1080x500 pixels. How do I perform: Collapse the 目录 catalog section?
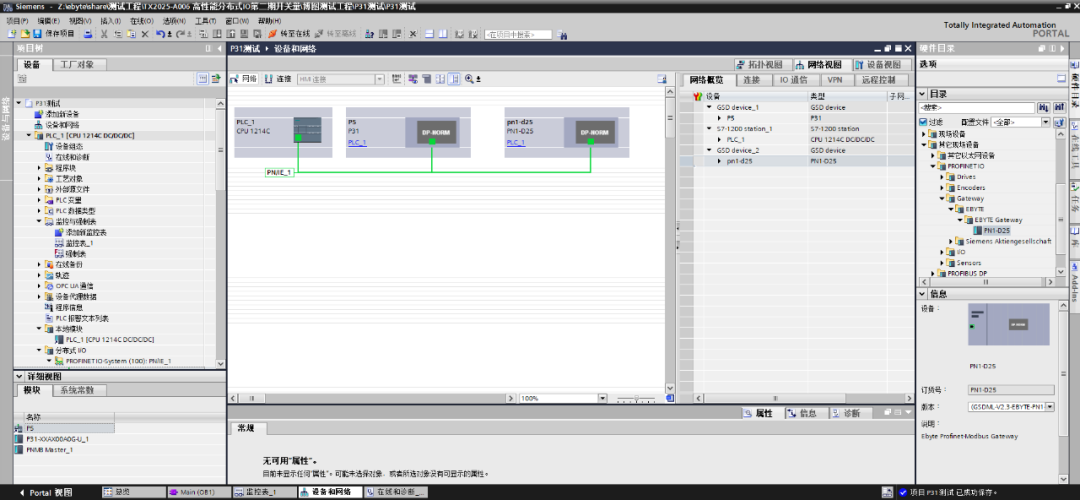923,94
